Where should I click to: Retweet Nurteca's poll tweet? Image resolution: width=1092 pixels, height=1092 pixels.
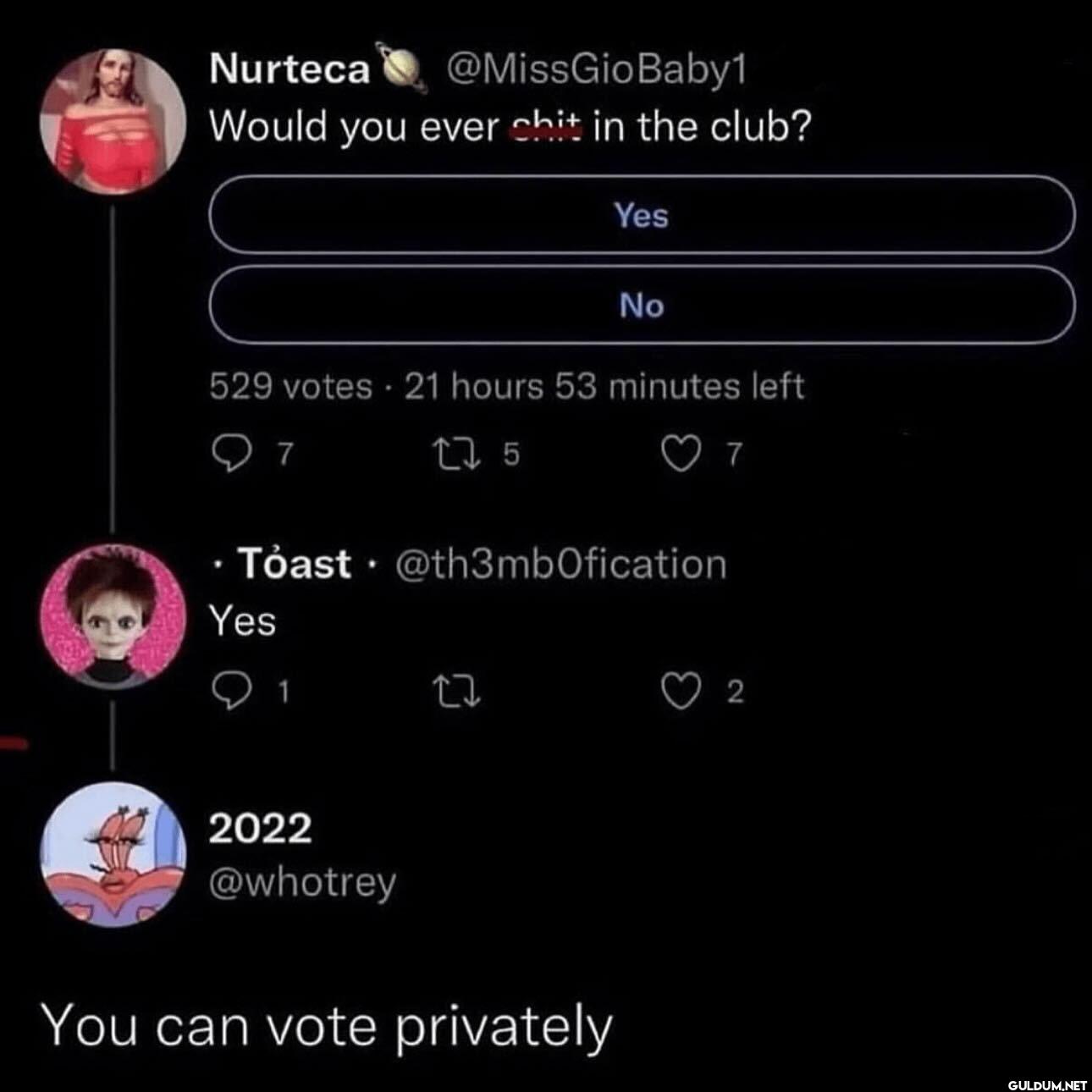tap(461, 455)
